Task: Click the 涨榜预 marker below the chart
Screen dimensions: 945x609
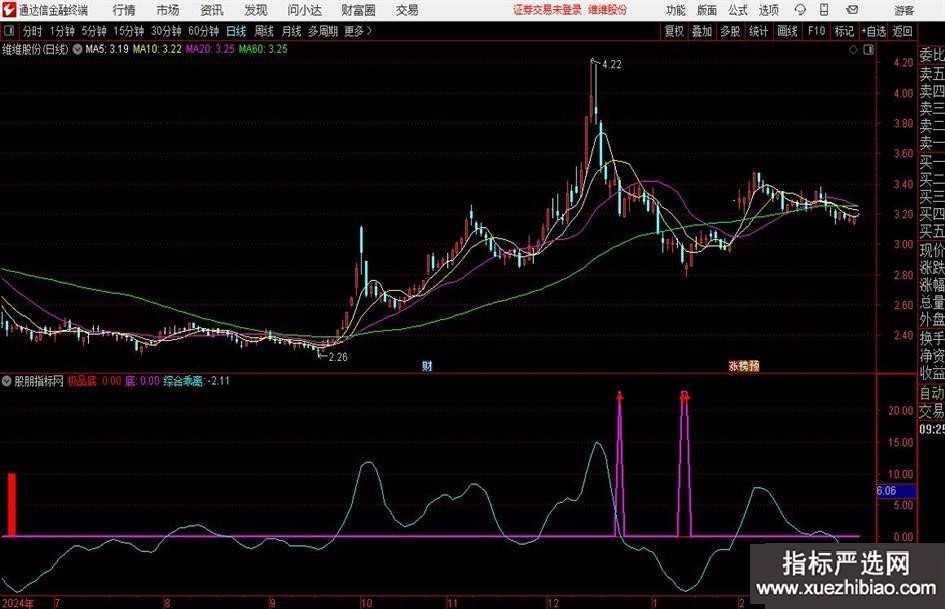Action: click(x=744, y=365)
